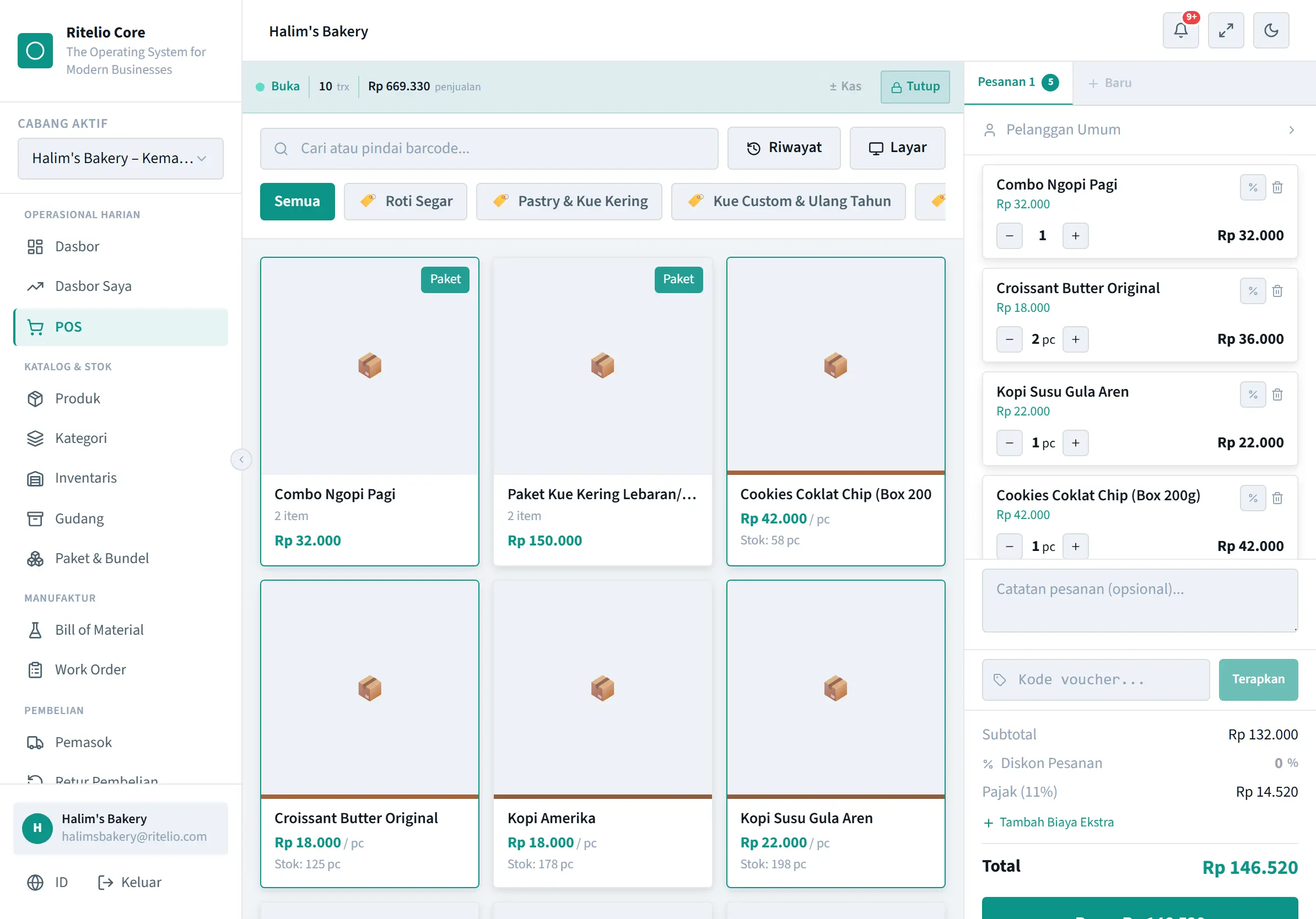Open the Pelanggan Umum customer selector

click(x=1140, y=130)
